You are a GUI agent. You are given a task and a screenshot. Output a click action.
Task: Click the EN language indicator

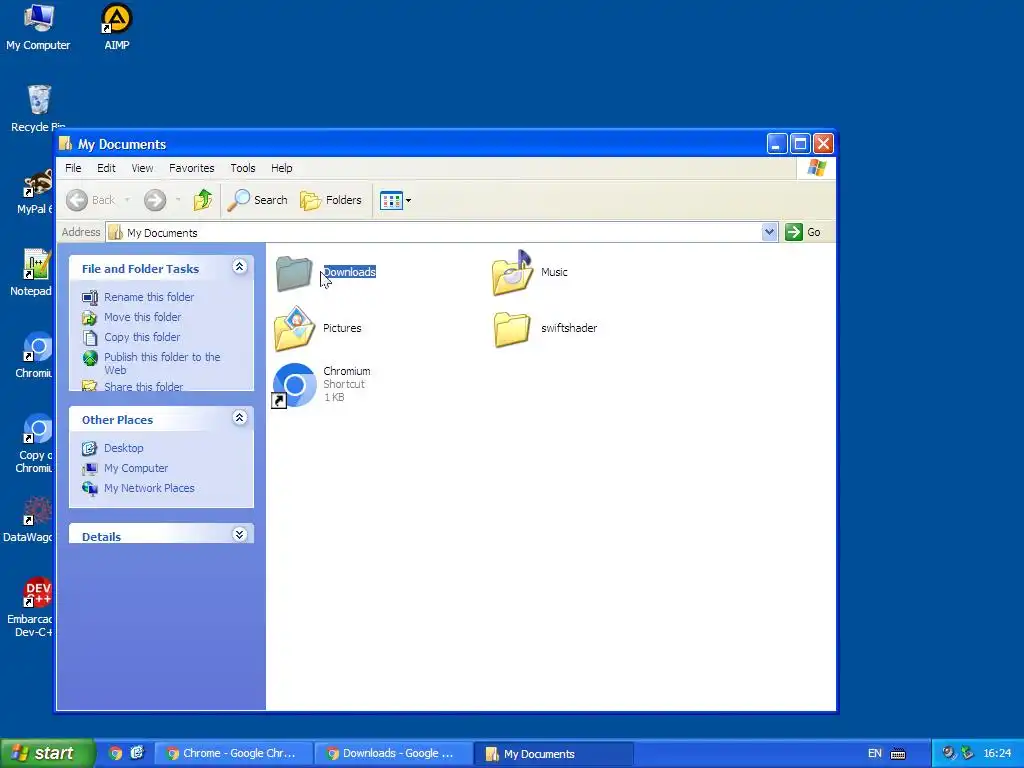point(874,754)
